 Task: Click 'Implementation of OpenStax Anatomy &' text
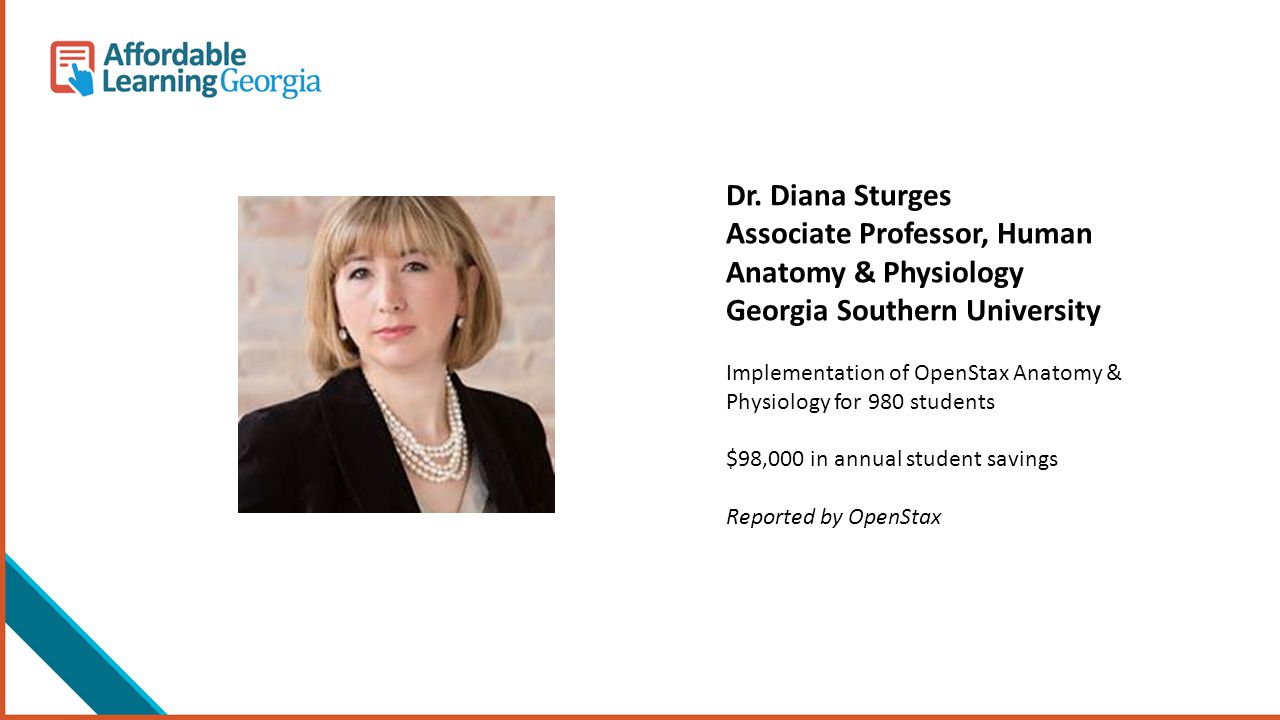point(924,373)
